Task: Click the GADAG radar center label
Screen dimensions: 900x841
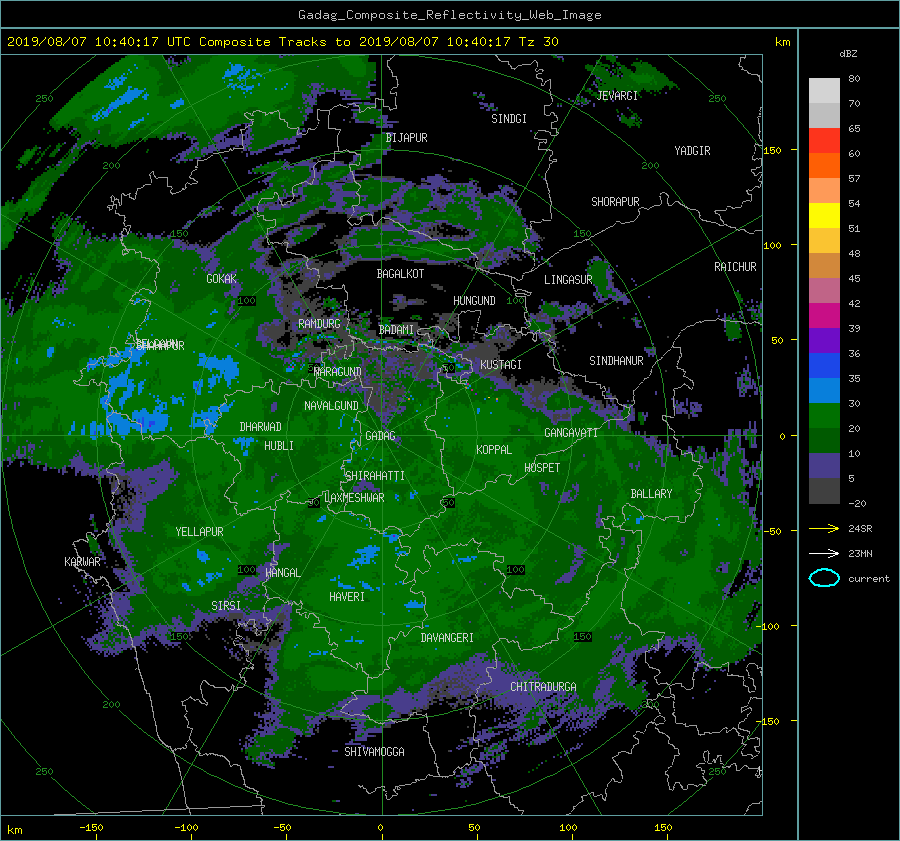Action: (380, 436)
